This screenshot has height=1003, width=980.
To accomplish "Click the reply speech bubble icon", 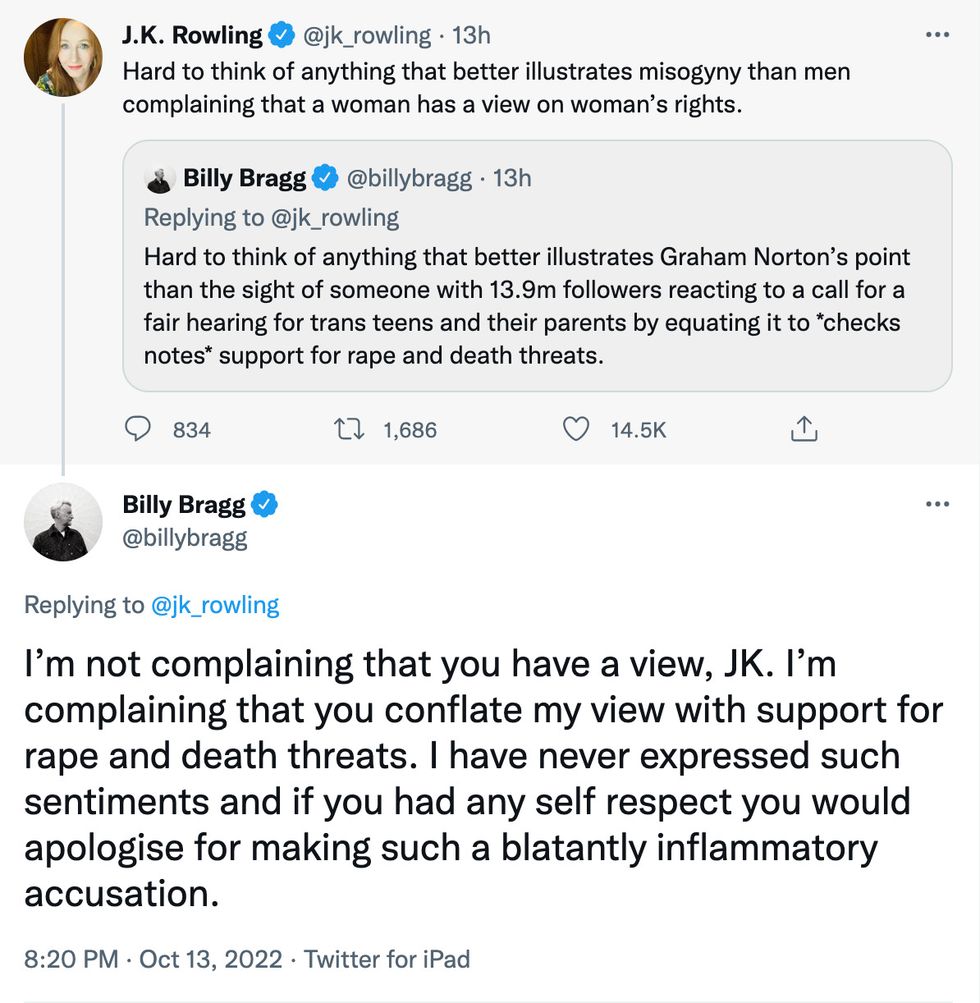I will [x=137, y=429].
